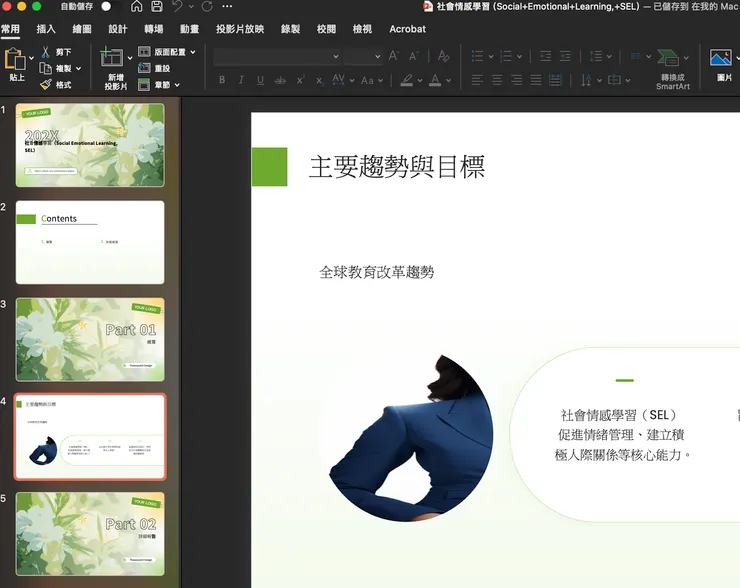Apply the text highlight color
Screen dimensions: 740x588
point(406,80)
